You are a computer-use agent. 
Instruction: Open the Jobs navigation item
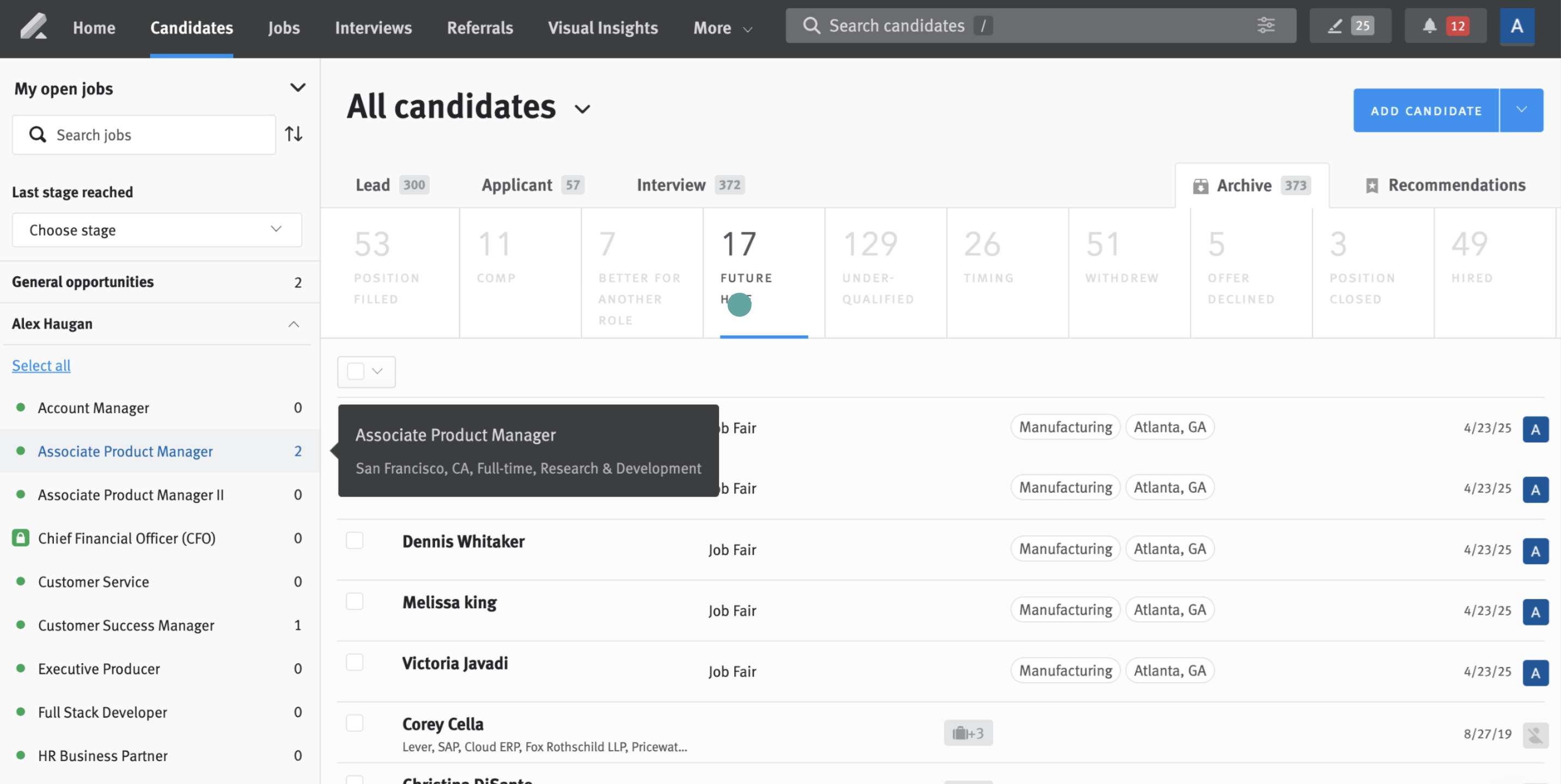coord(284,28)
